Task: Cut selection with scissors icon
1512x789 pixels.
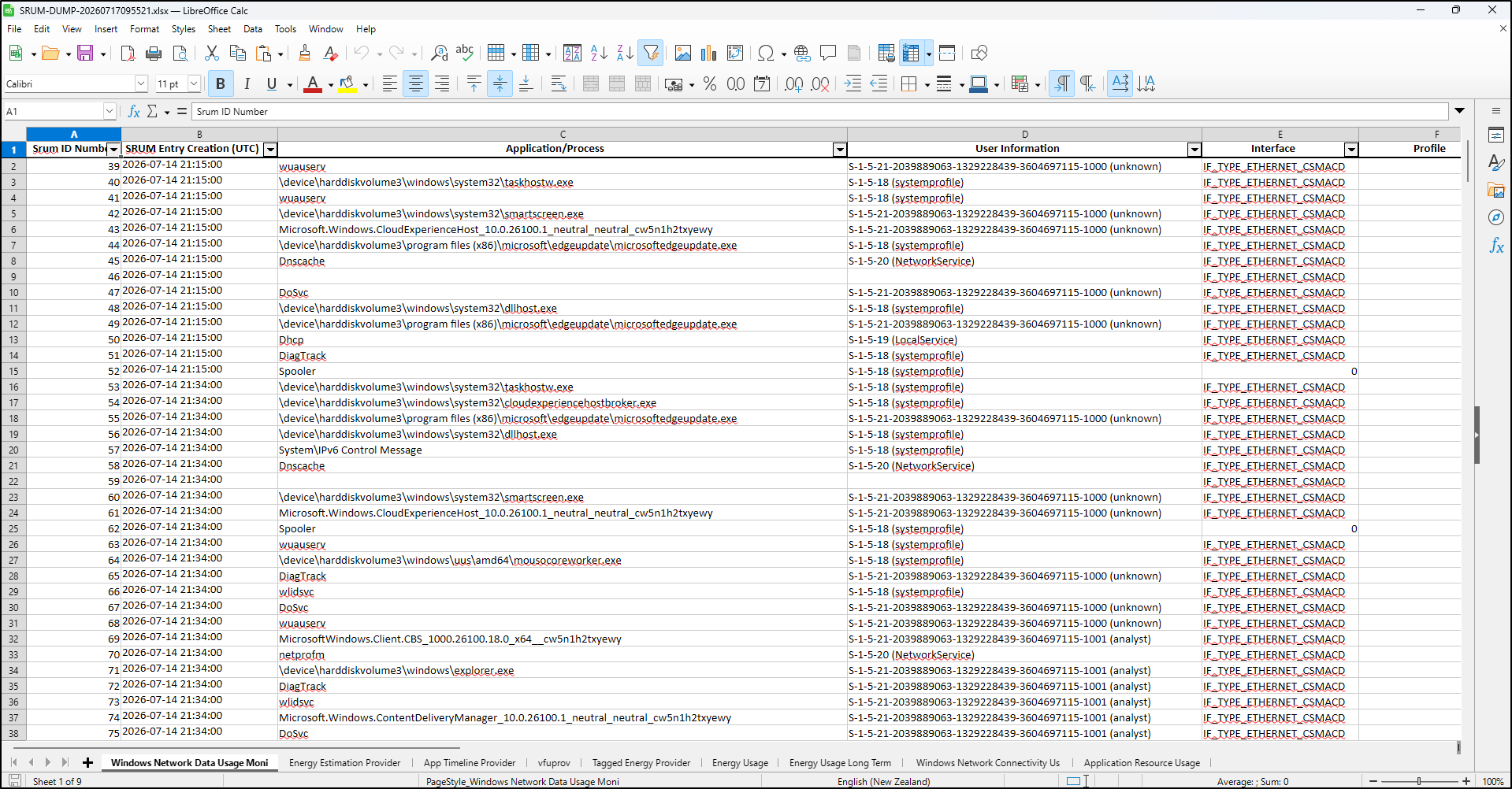Action: point(211,54)
